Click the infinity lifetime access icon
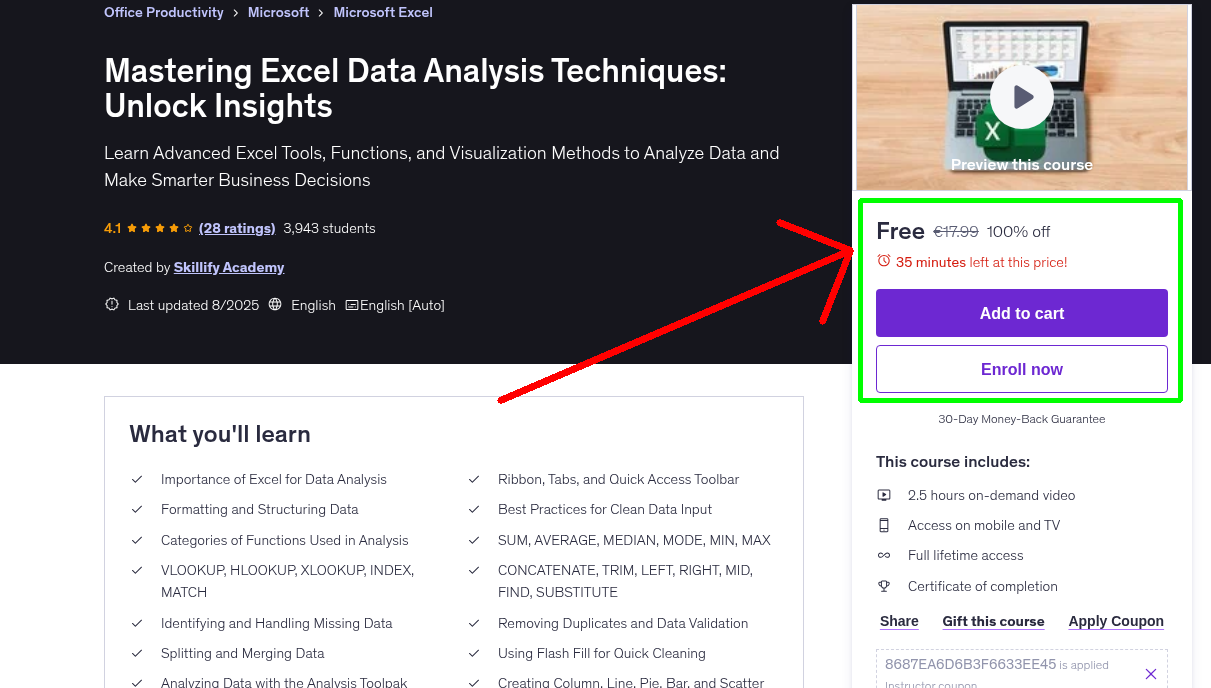The width and height of the screenshot is (1211, 688). click(x=884, y=555)
